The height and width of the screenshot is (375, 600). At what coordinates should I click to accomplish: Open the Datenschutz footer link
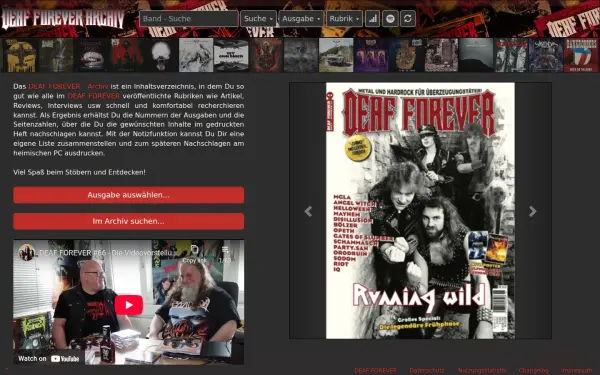pos(427,370)
